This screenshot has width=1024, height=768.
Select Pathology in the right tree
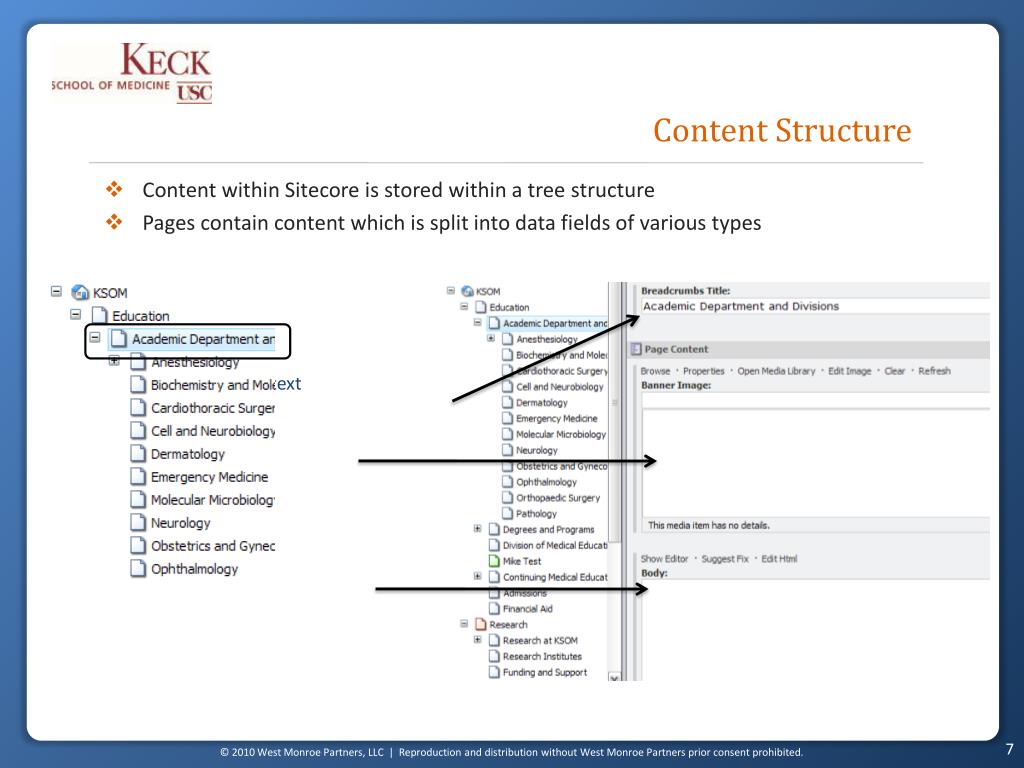pyautogui.click(x=536, y=514)
